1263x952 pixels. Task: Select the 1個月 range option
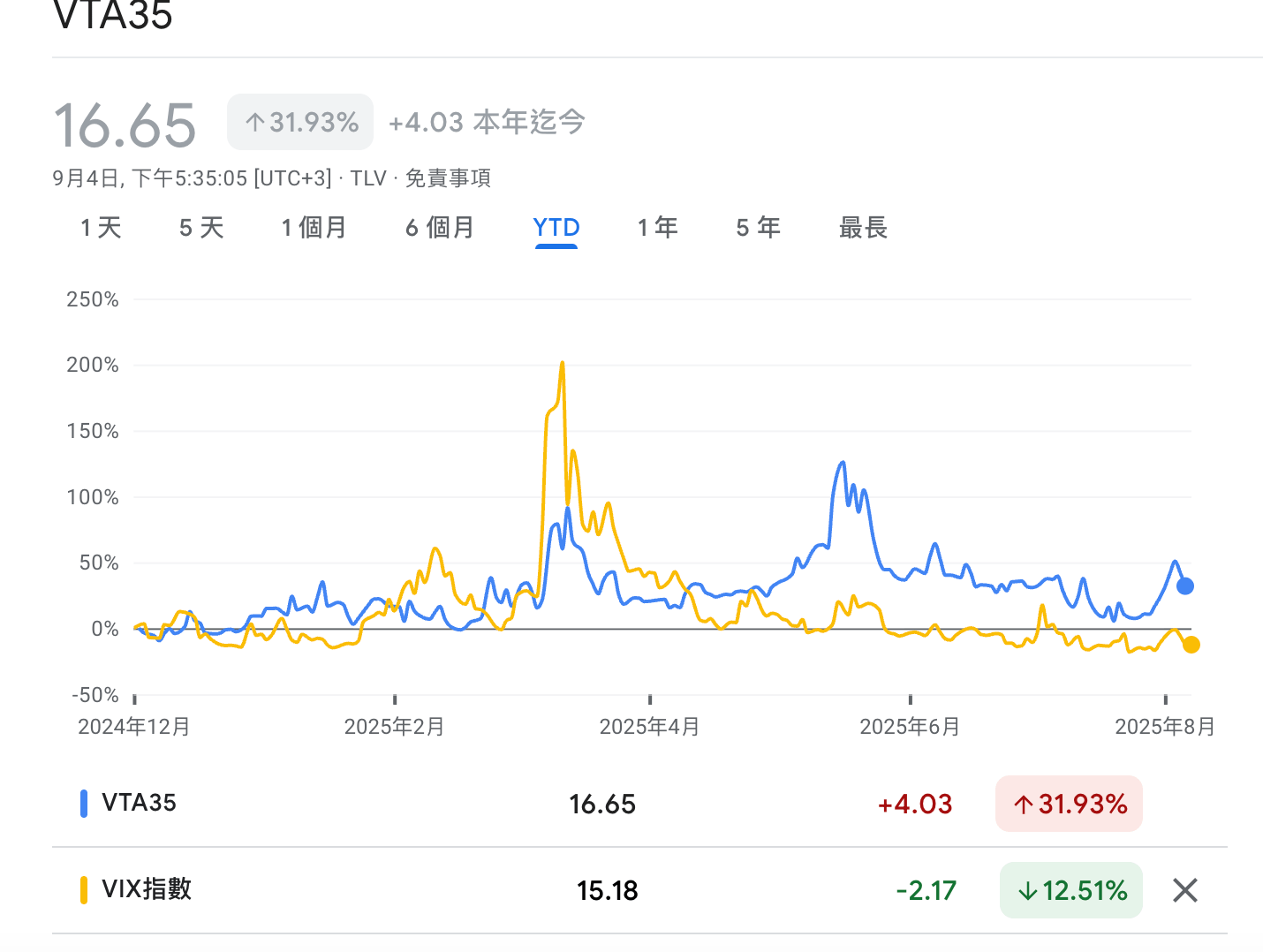(x=314, y=228)
